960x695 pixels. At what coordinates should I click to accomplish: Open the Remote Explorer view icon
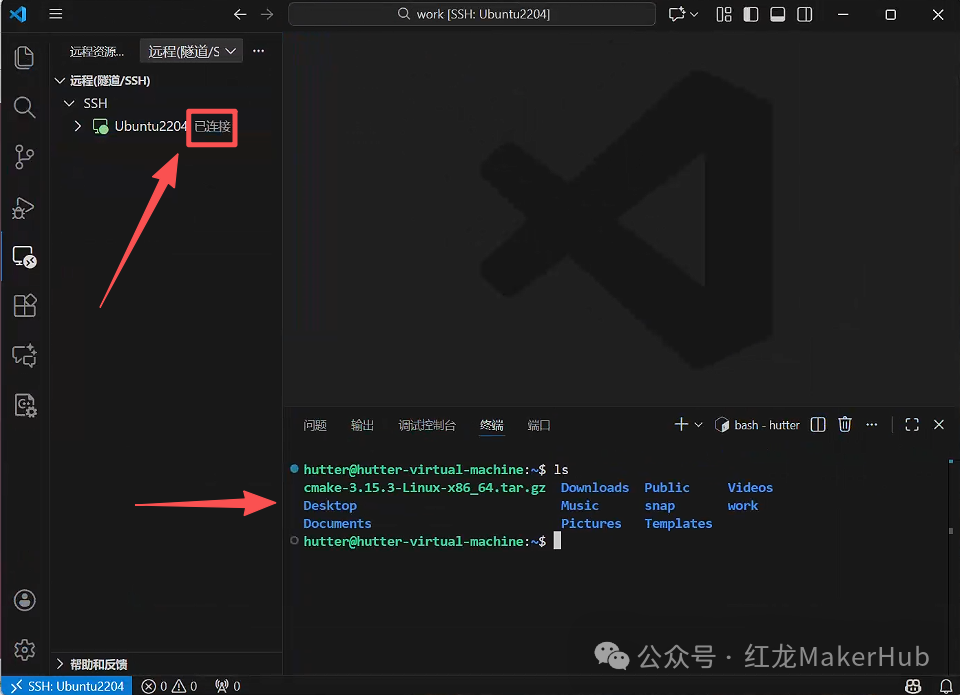tap(24, 257)
